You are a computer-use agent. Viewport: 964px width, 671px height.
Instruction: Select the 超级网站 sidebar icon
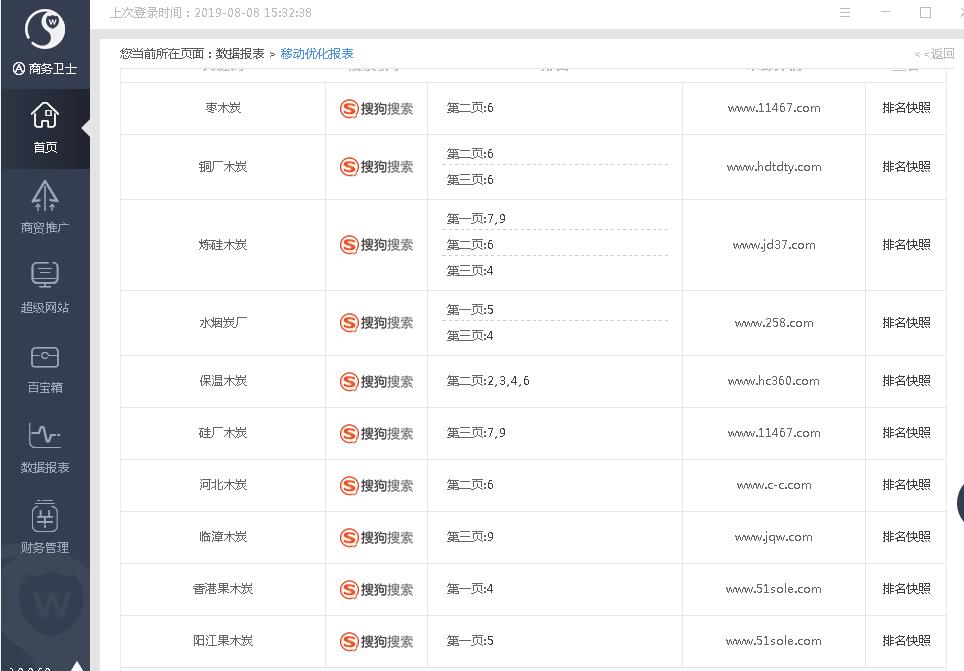pos(45,287)
